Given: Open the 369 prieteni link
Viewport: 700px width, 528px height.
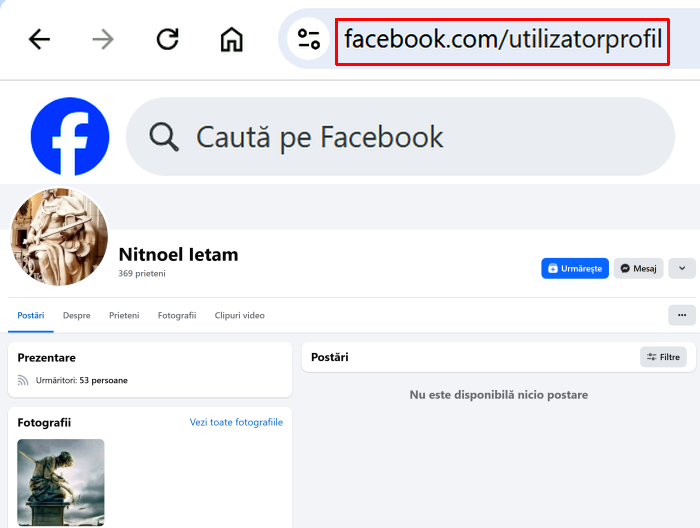Looking at the screenshot, I should point(142,274).
